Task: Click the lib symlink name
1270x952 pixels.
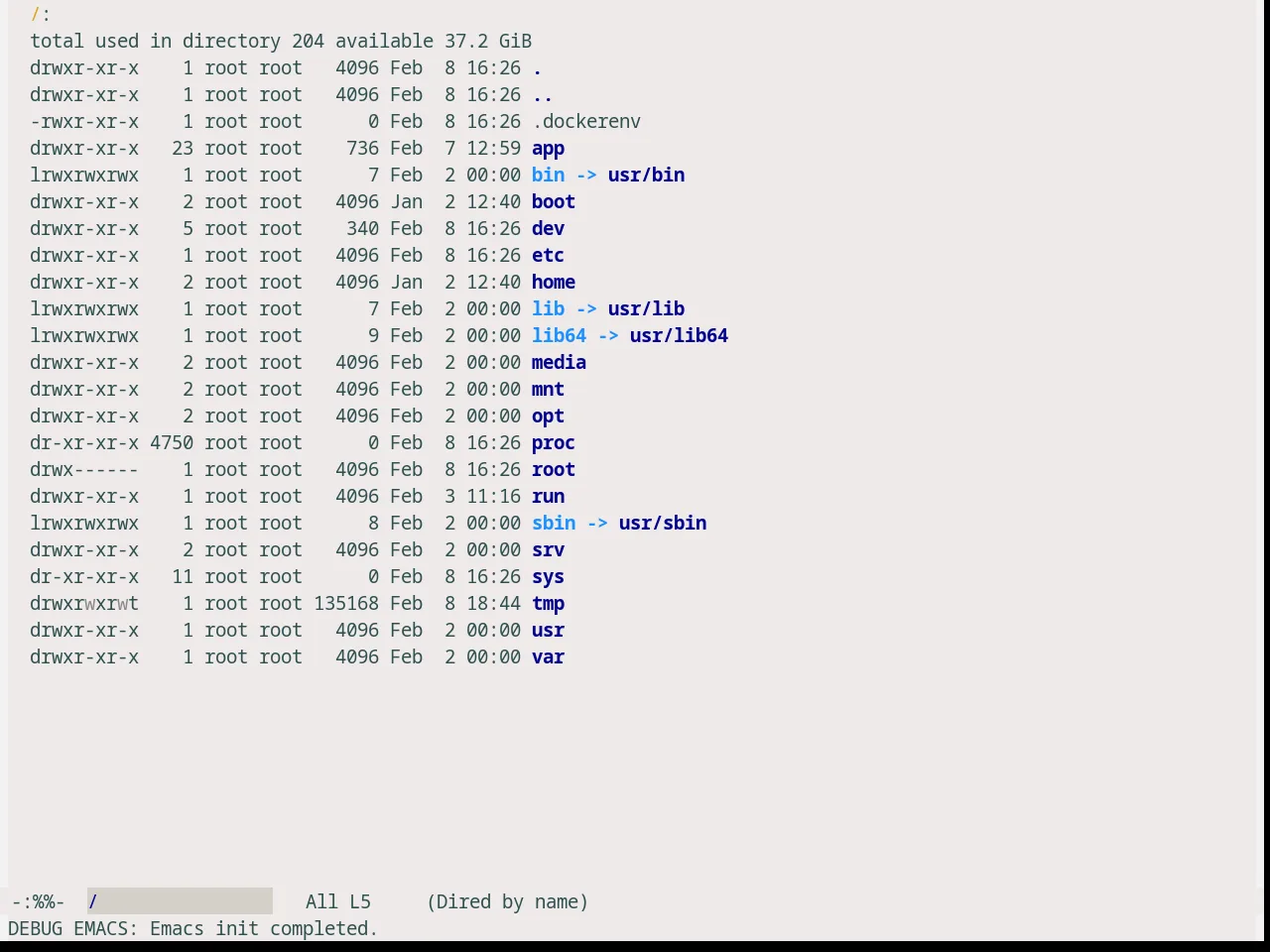Action: click(x=548, y=309)
